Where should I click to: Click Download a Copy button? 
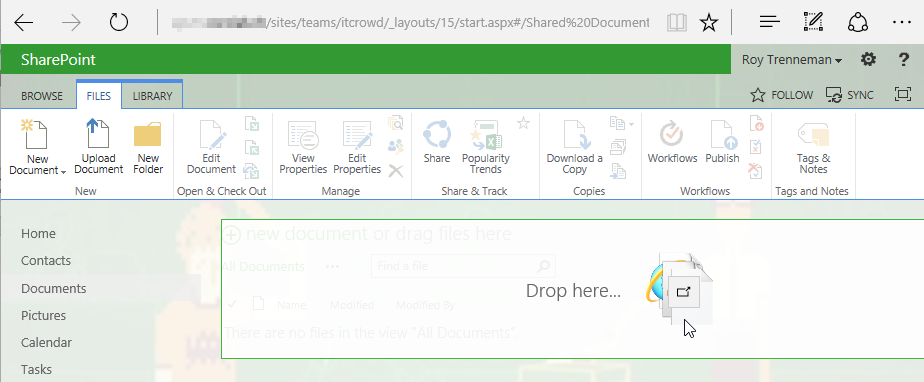point(575,146)
